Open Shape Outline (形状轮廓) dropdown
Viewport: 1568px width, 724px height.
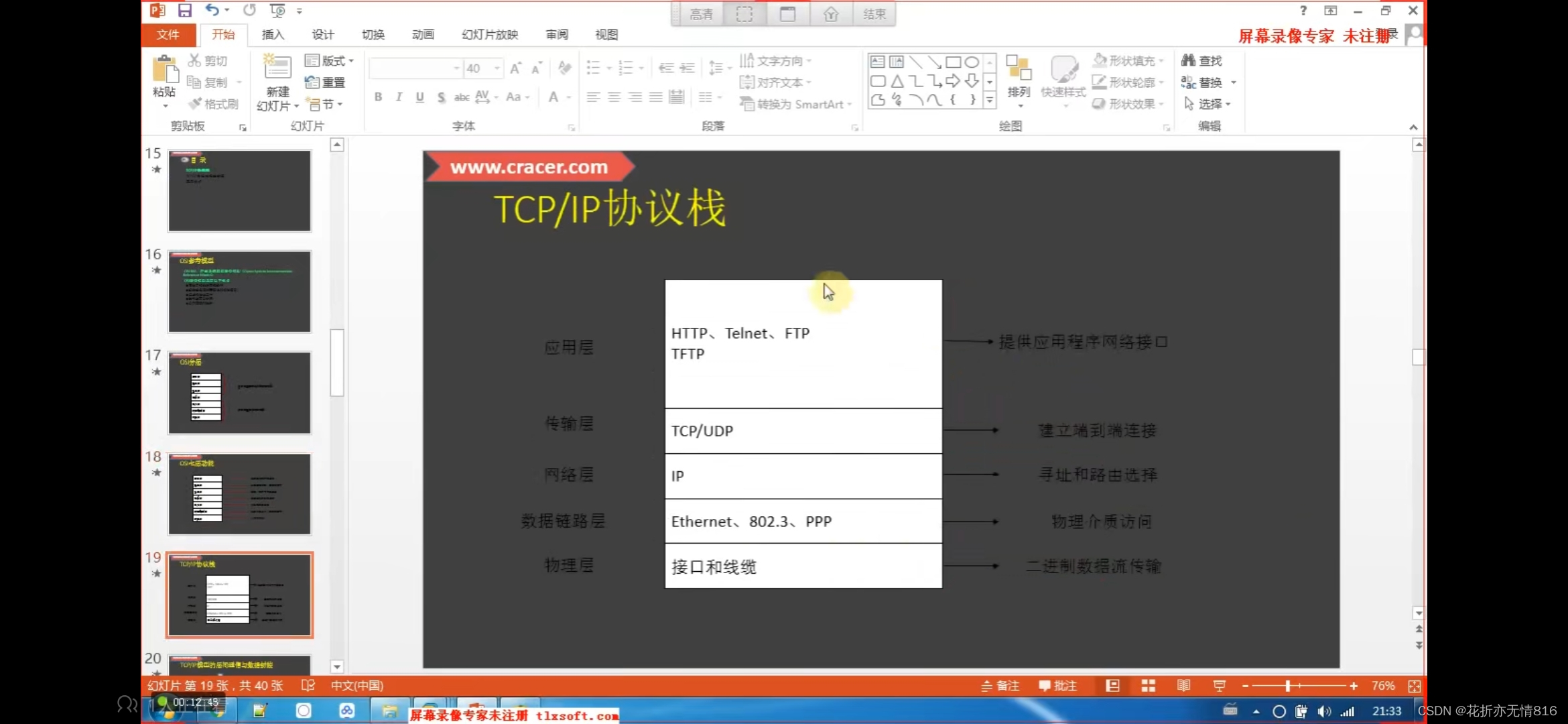[1128, 82]
